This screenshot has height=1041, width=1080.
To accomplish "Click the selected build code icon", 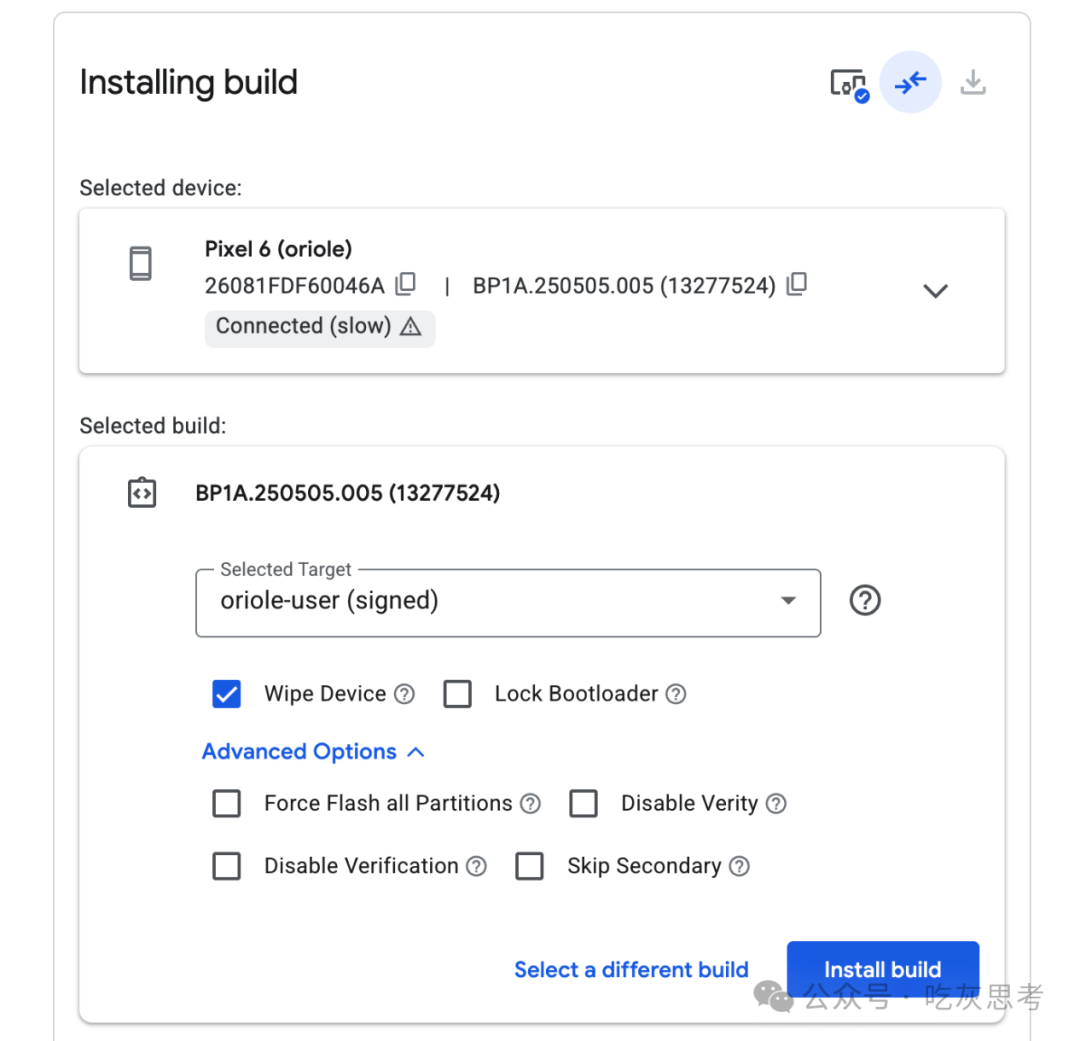I will [142, 493].
